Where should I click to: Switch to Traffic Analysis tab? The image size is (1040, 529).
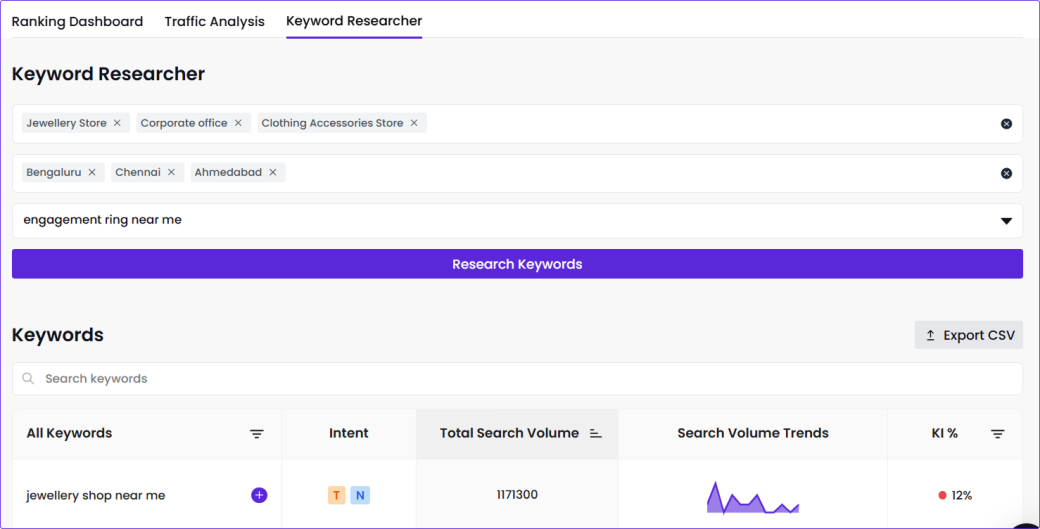click(x=214, y=21)
